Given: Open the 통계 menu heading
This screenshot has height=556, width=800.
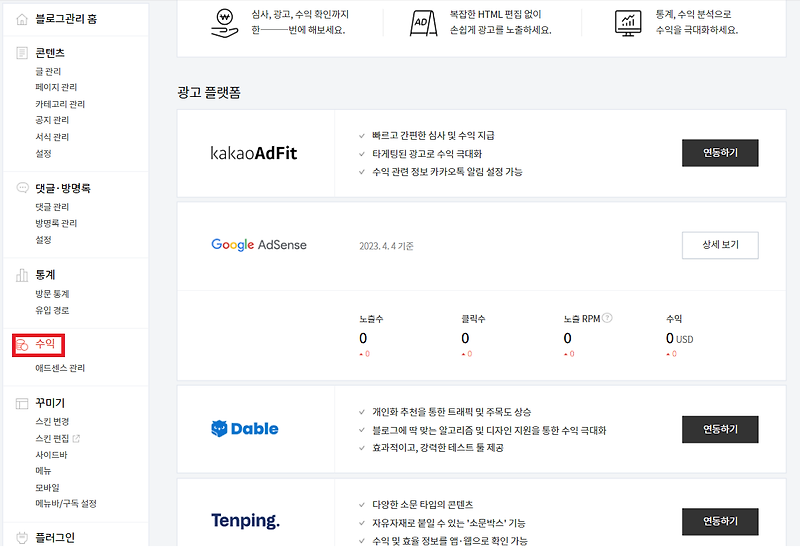Looking at the screenshot, I should click(x=45, y=275).
